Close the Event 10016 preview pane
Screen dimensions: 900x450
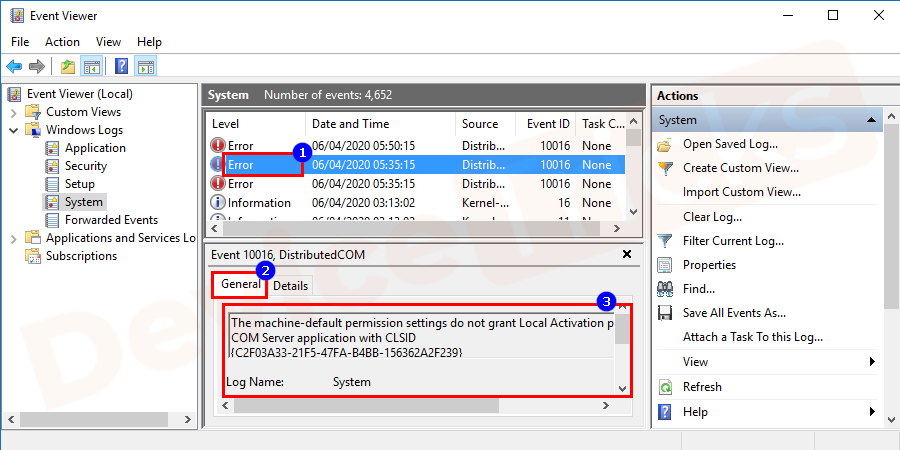627,254
